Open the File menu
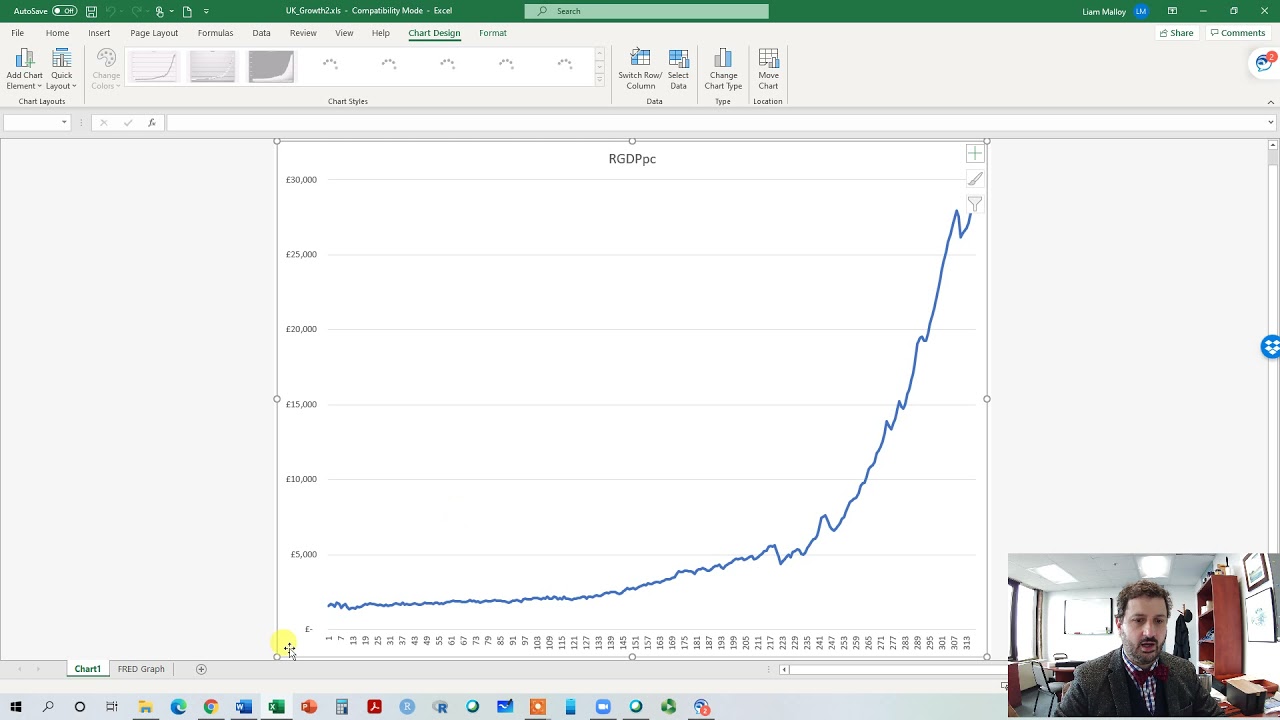This screenshot has width=1280, height=720. tap(17, 33)
